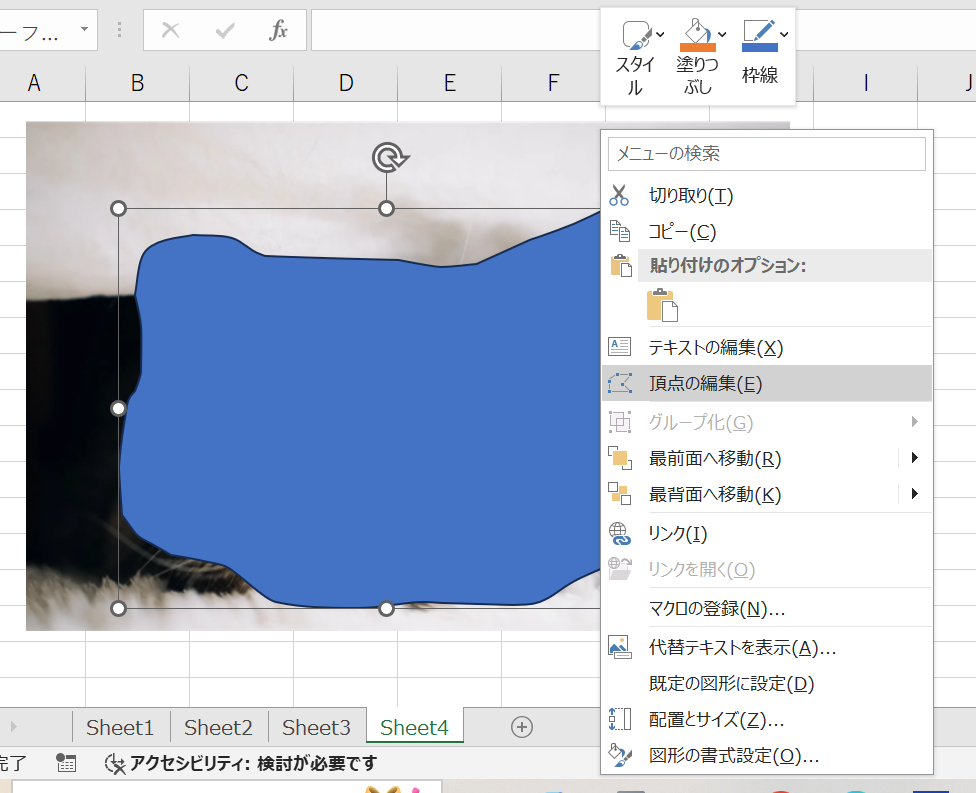Select column B header
The image size is (976, 793).
pos(138,83)
